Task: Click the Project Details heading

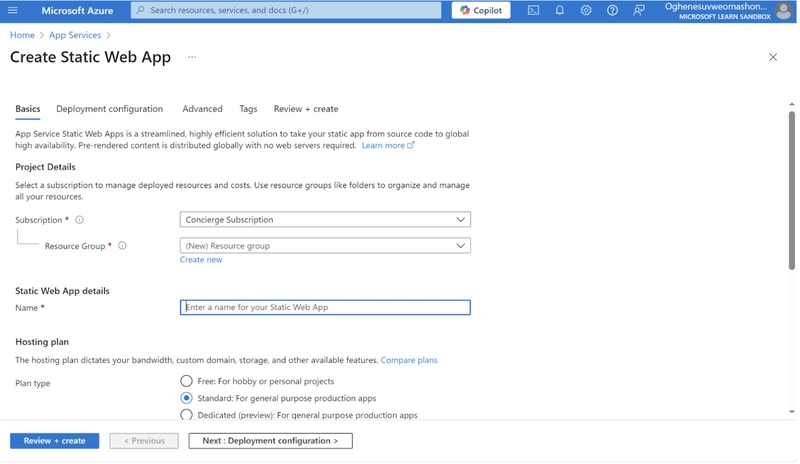Action: (45, 167)
